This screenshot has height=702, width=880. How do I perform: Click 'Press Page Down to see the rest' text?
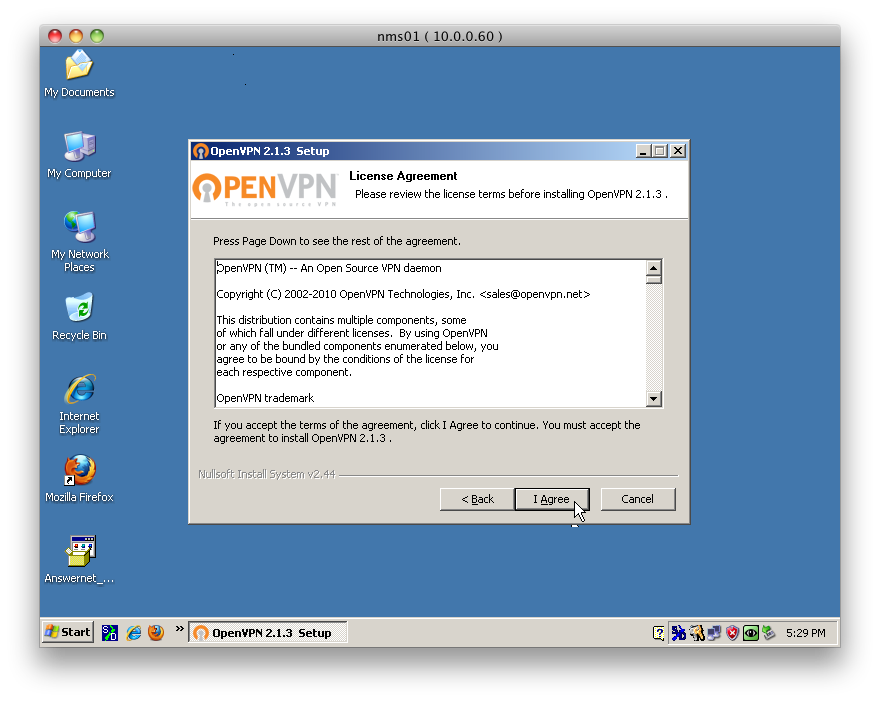(x=337, y=241)
